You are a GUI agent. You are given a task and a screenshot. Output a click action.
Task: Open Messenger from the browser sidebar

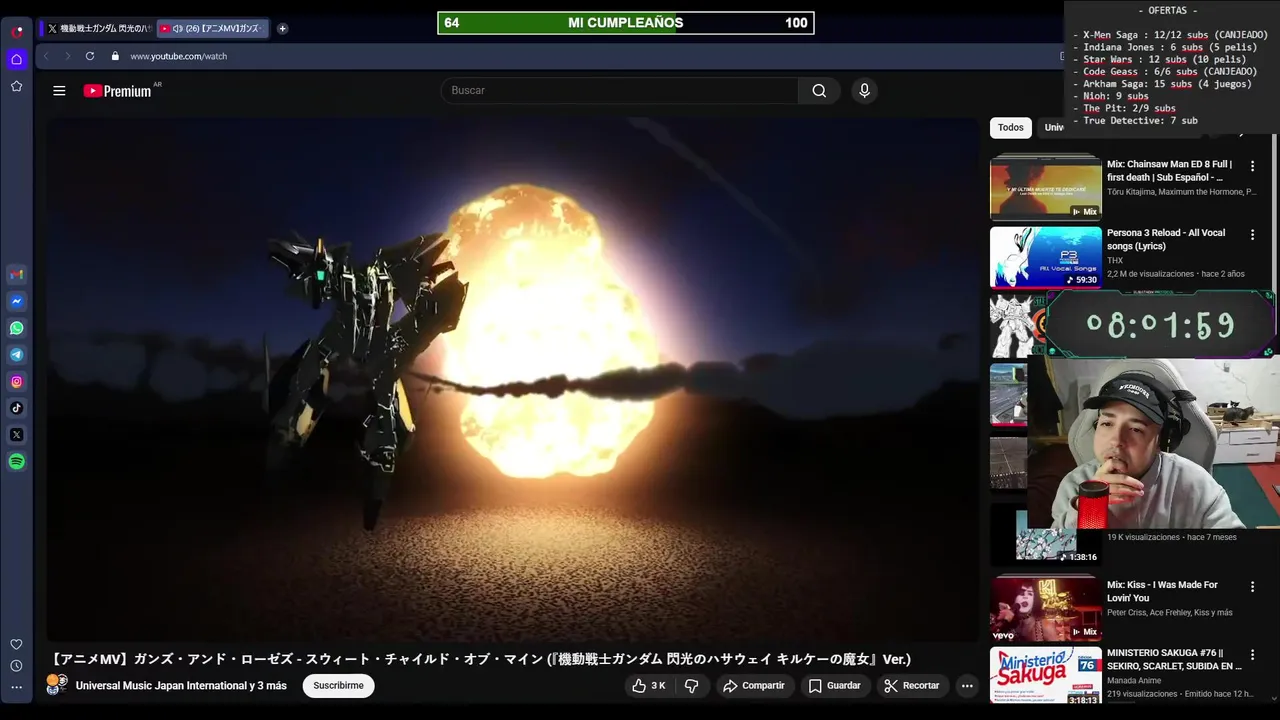point(17,301)
